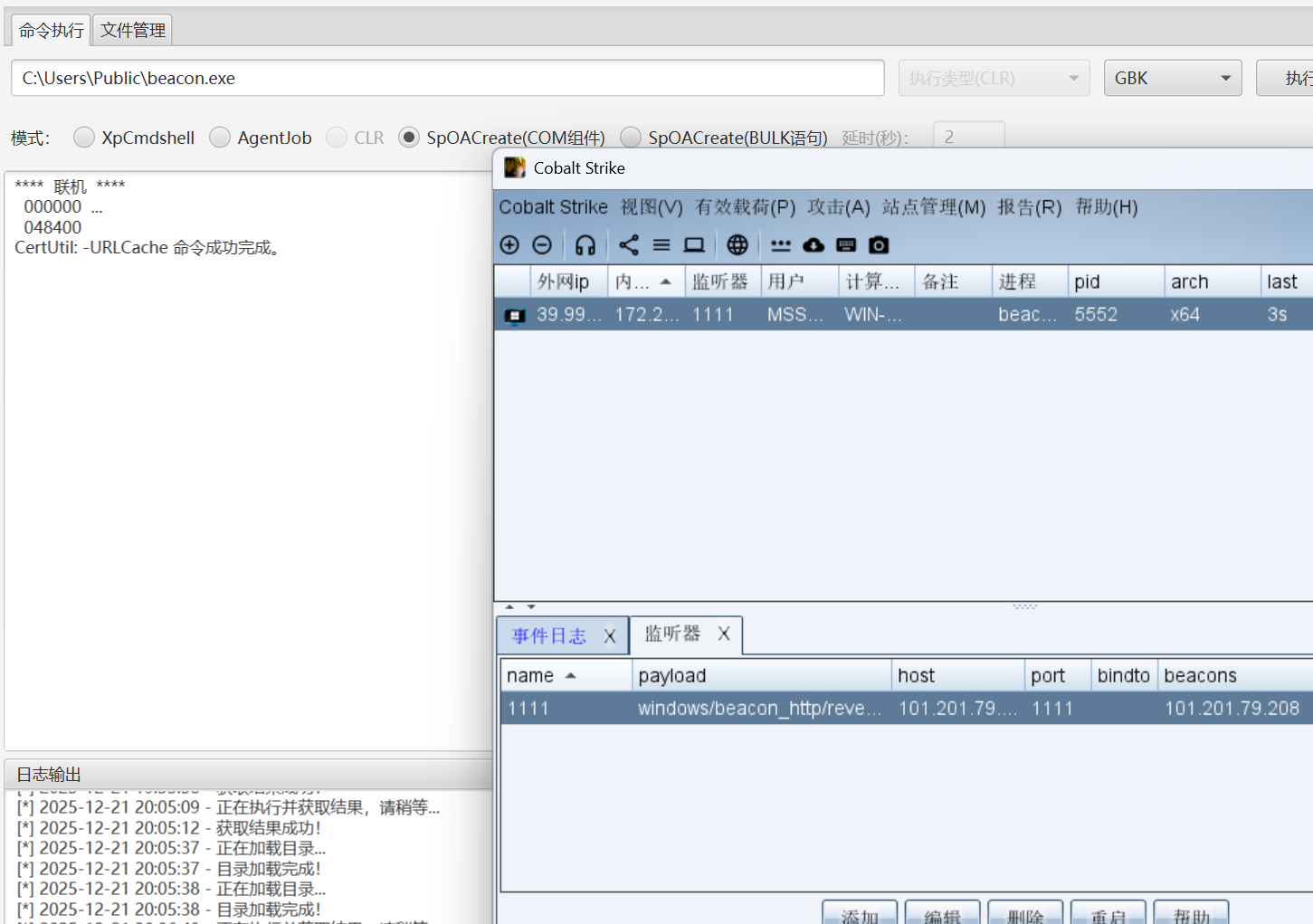Click the 用户 column header
Screen dimensions: 1313x924
tap(800, 281)
